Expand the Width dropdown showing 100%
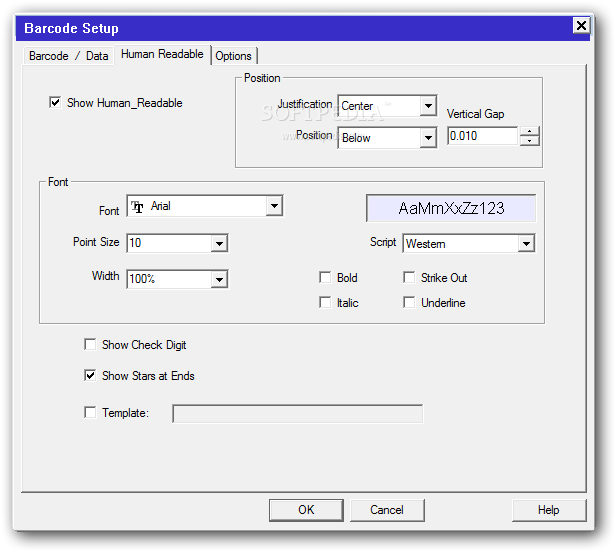The image size is (616, 552). 219,279
